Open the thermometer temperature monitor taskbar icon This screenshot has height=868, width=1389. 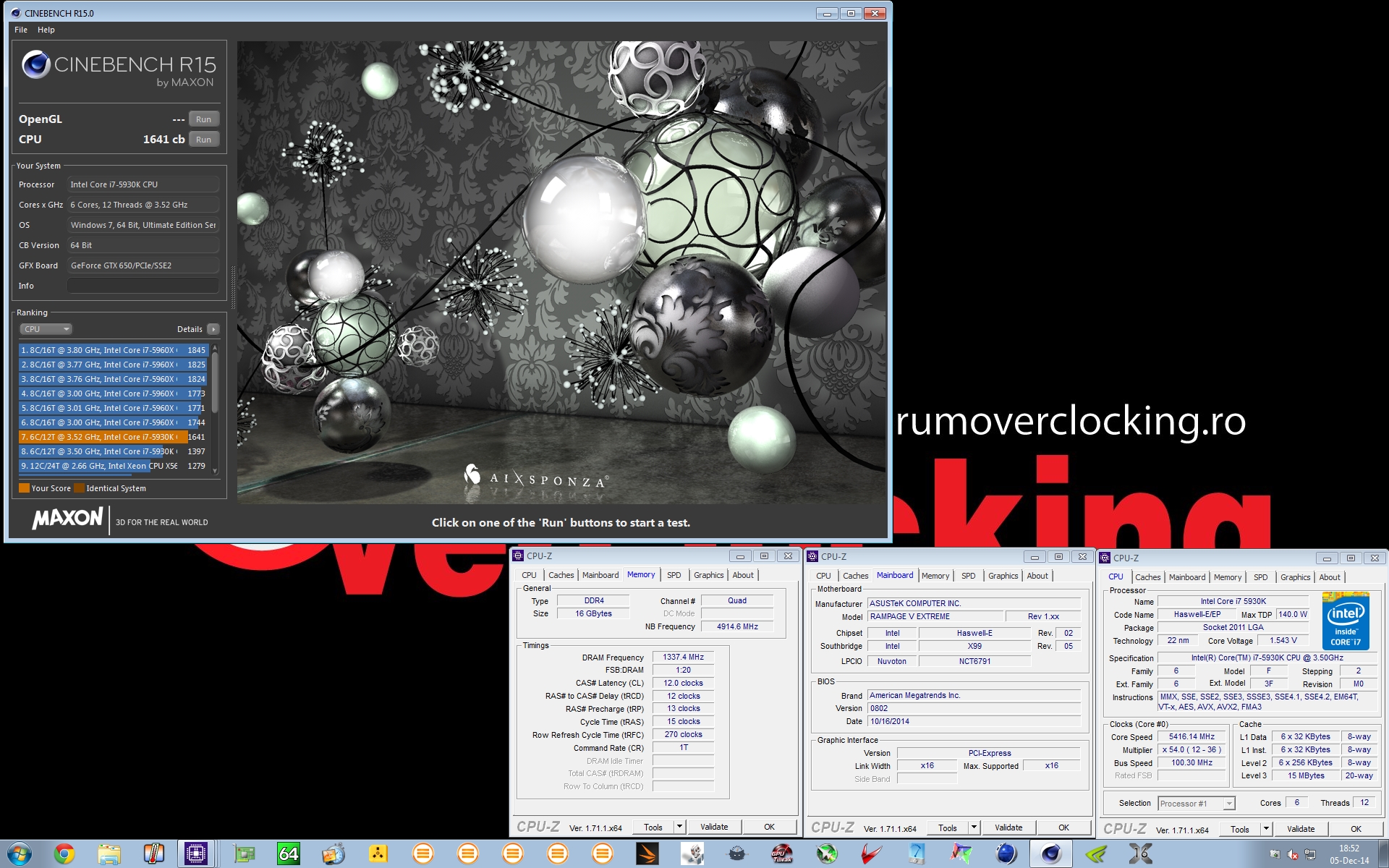click(153, 854)
